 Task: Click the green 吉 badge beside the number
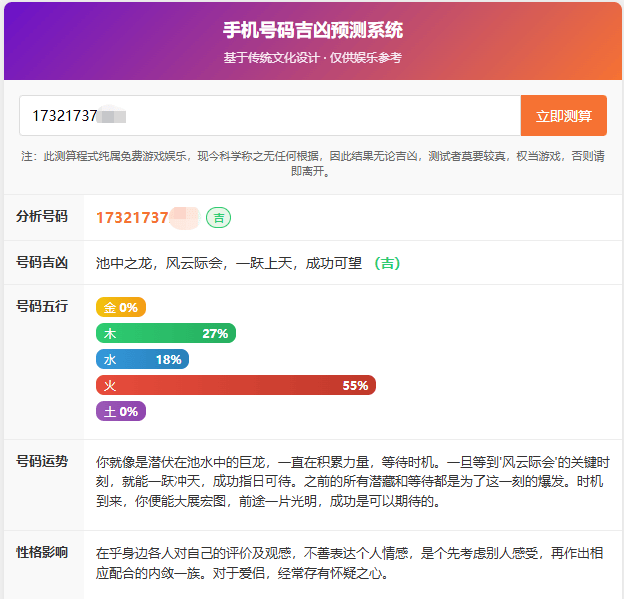coord(218,218)
